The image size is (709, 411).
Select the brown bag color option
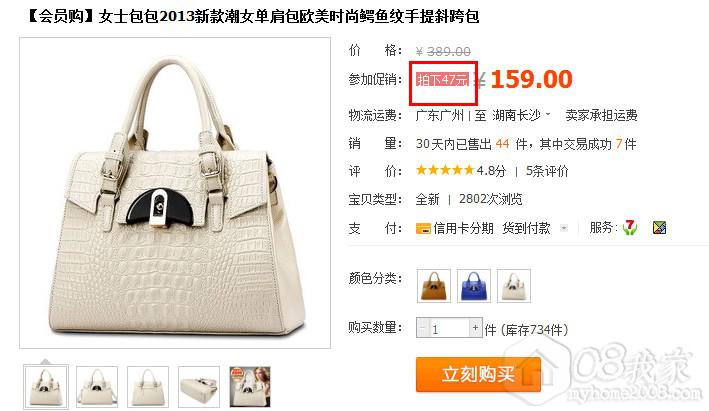point(434,286)
